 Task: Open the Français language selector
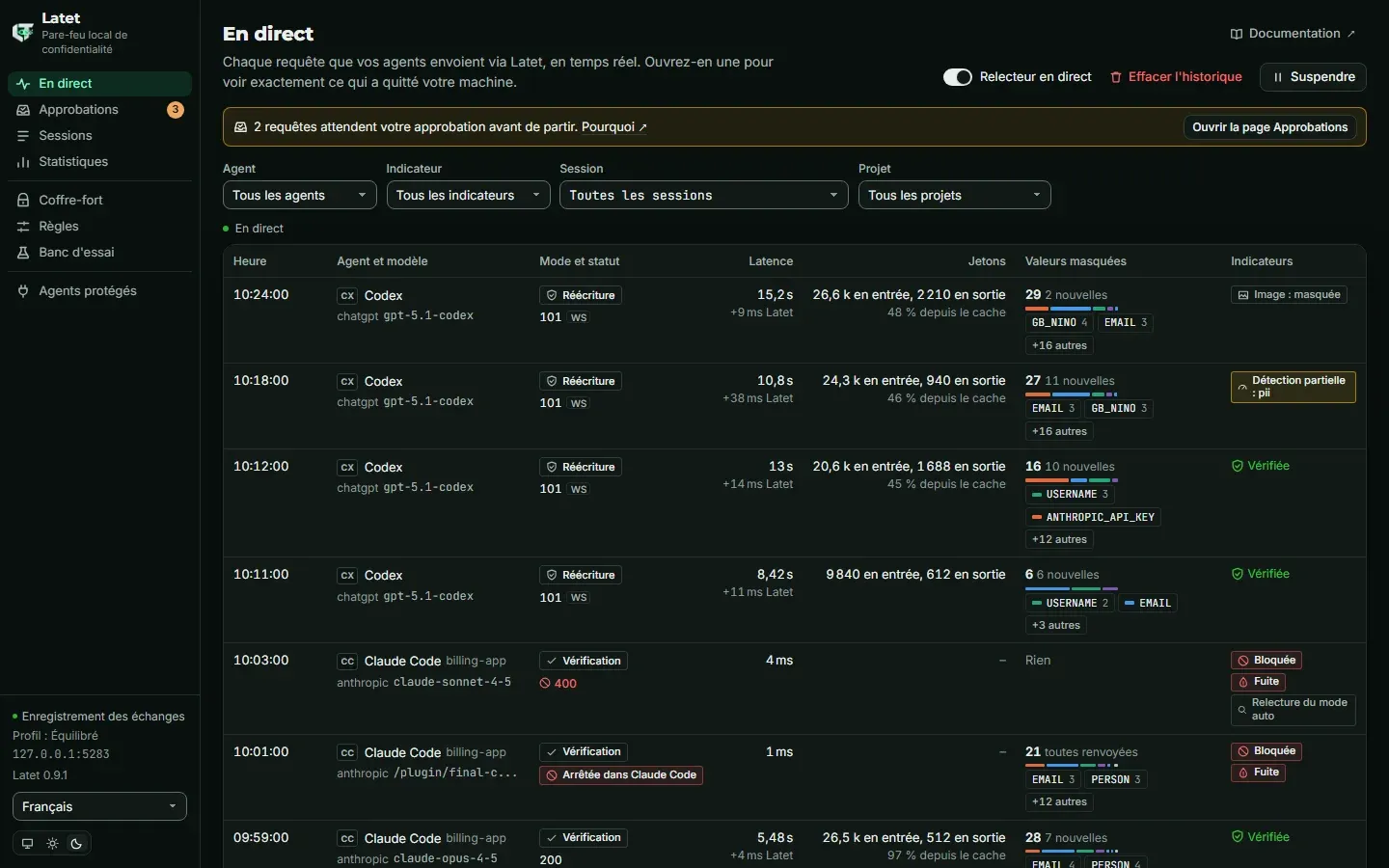[99, 807]
